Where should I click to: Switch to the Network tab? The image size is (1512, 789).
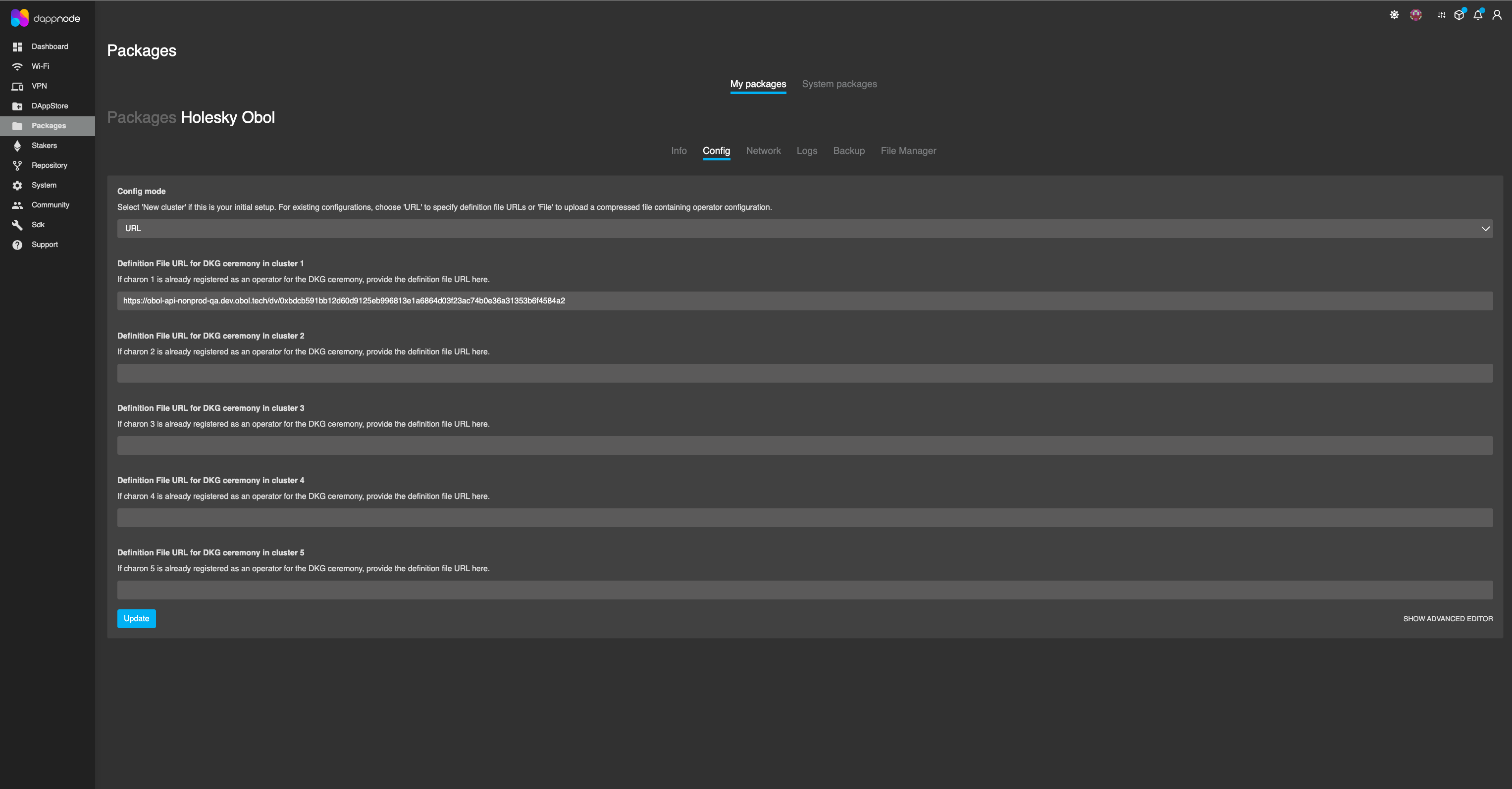pyautogui.click(x=763, y=151)
